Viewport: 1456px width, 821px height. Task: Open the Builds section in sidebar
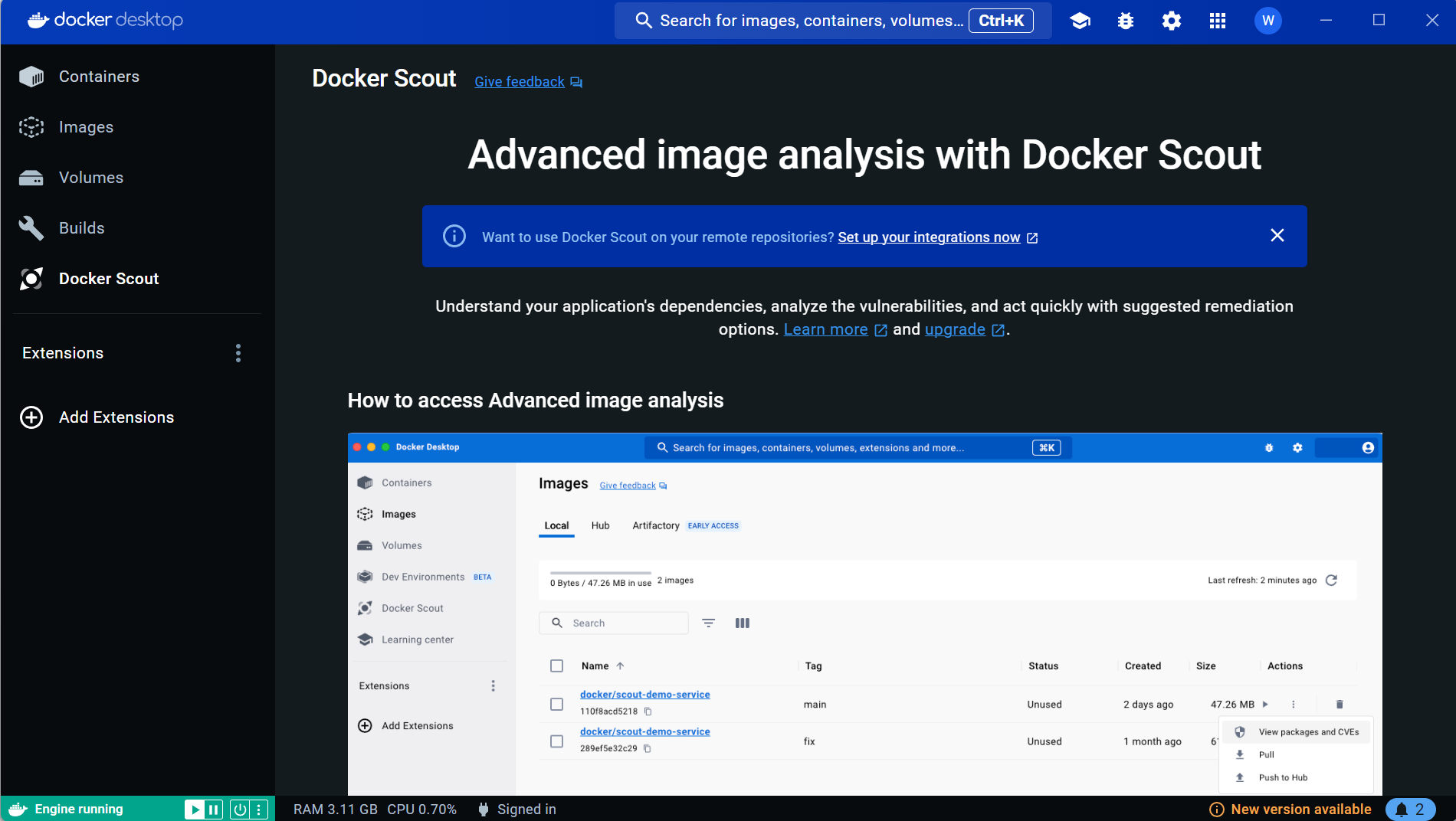click(x=138, y=228)
